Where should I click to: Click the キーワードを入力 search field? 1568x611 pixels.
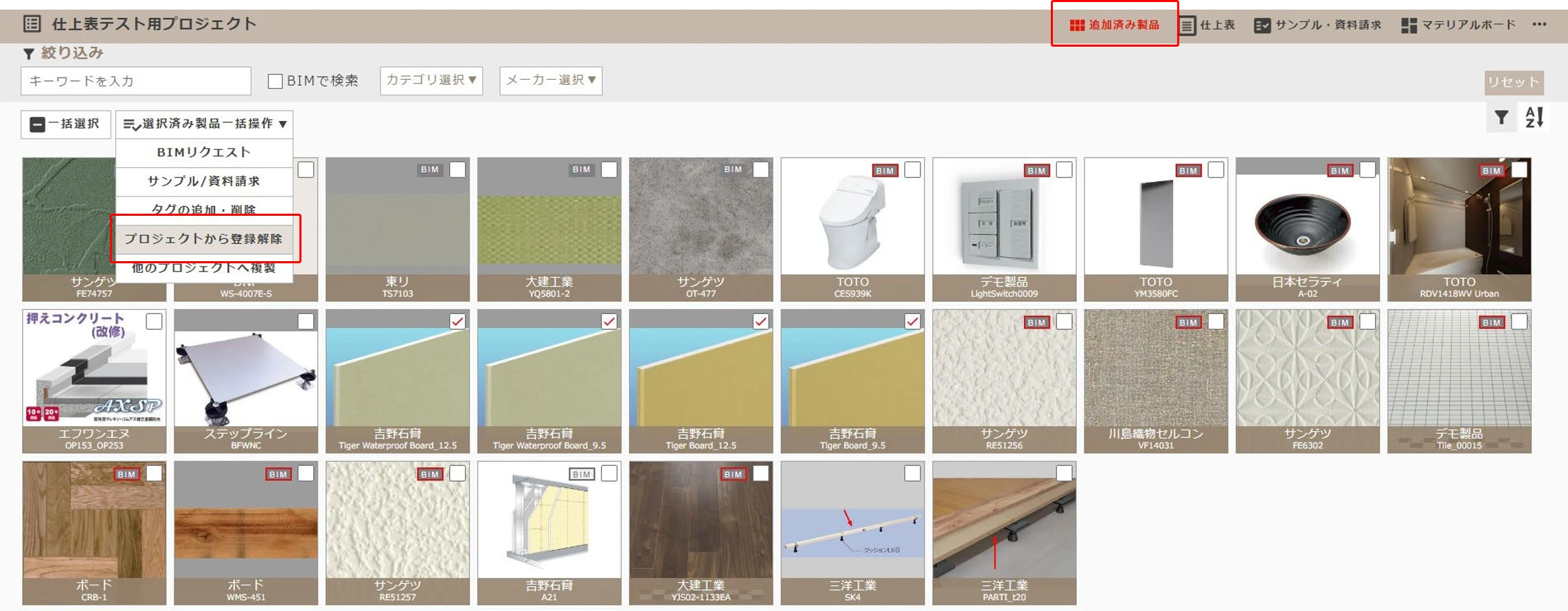pyautogui.click(x=136, y=81)
